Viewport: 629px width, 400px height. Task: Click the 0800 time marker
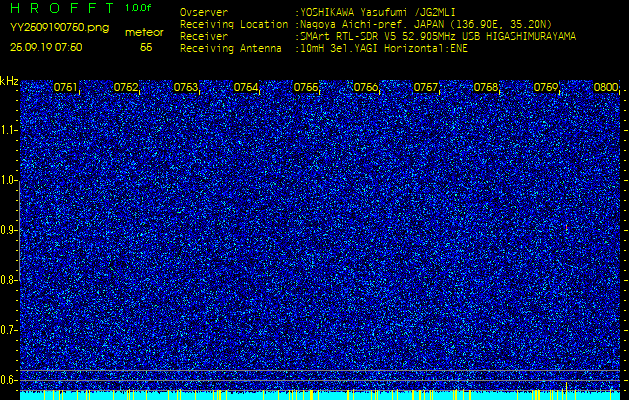[605, 87]
